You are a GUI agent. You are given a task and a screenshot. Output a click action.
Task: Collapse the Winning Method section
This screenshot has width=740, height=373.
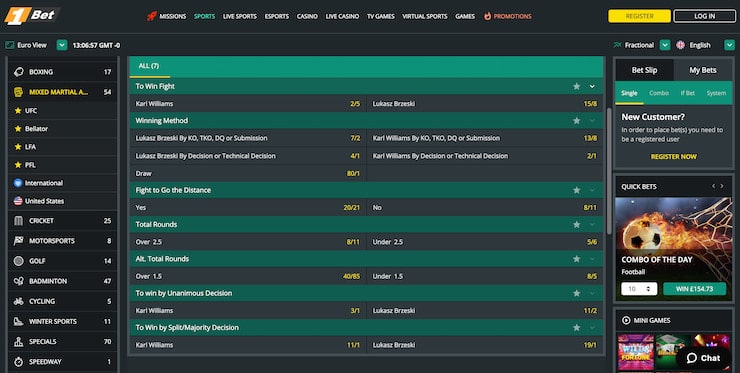coord(592,121)
